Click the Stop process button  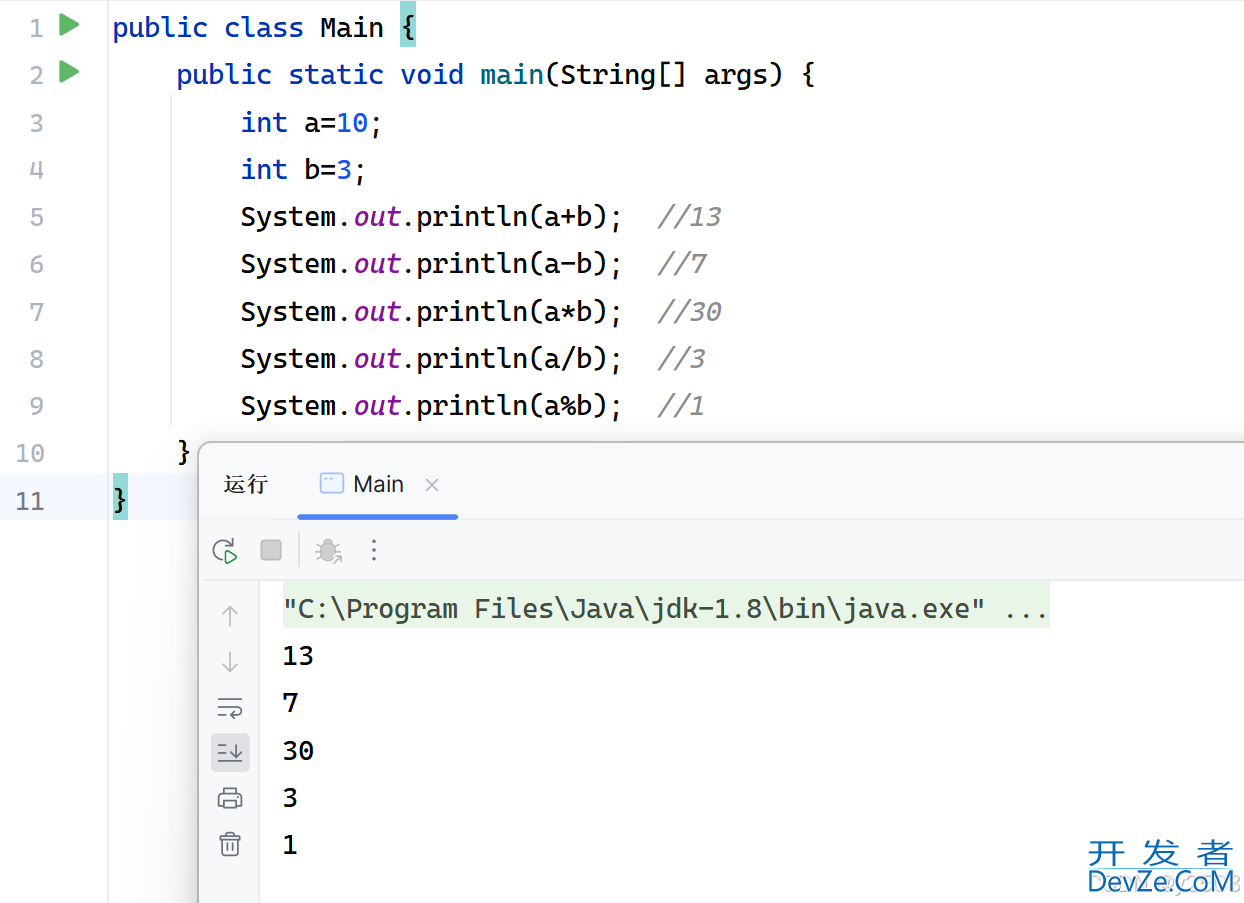coord(271,550)
